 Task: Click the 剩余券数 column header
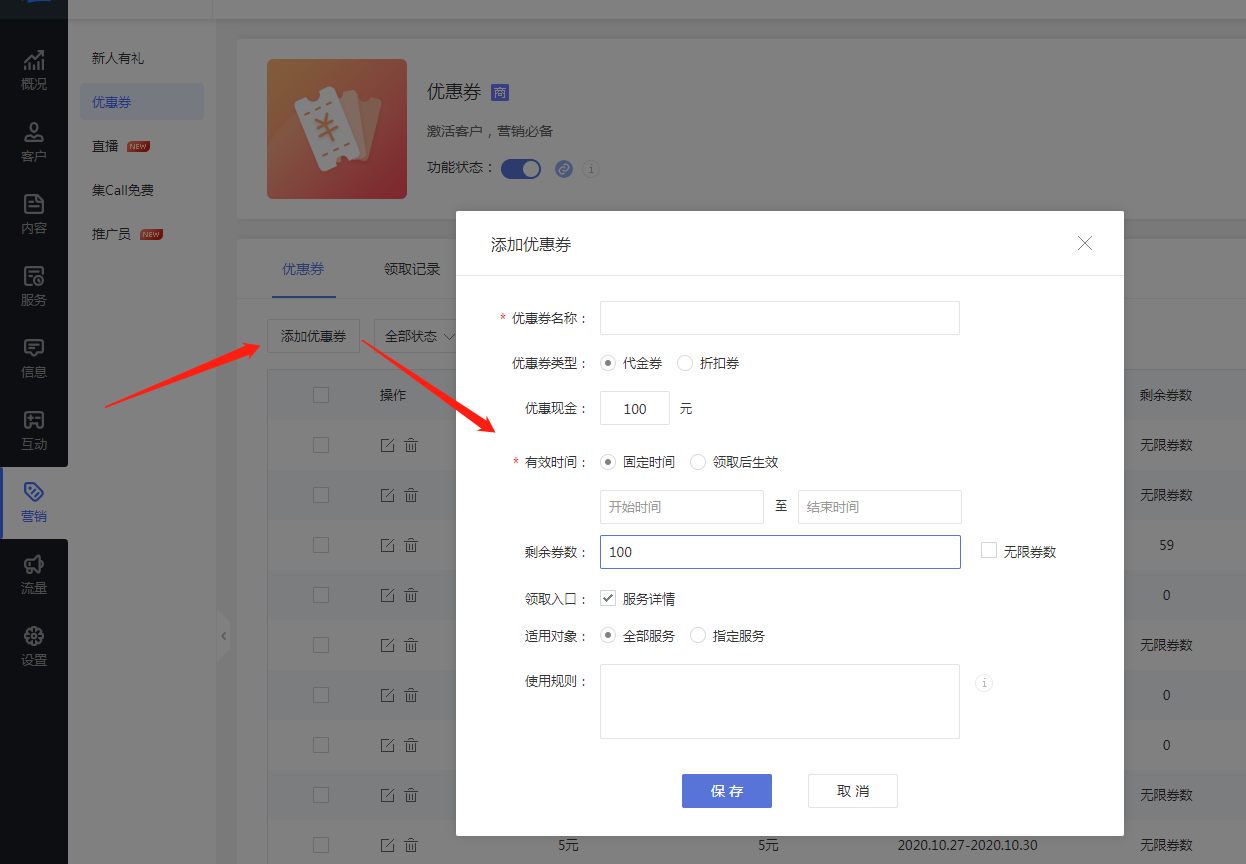click(x=1166, y=395)
